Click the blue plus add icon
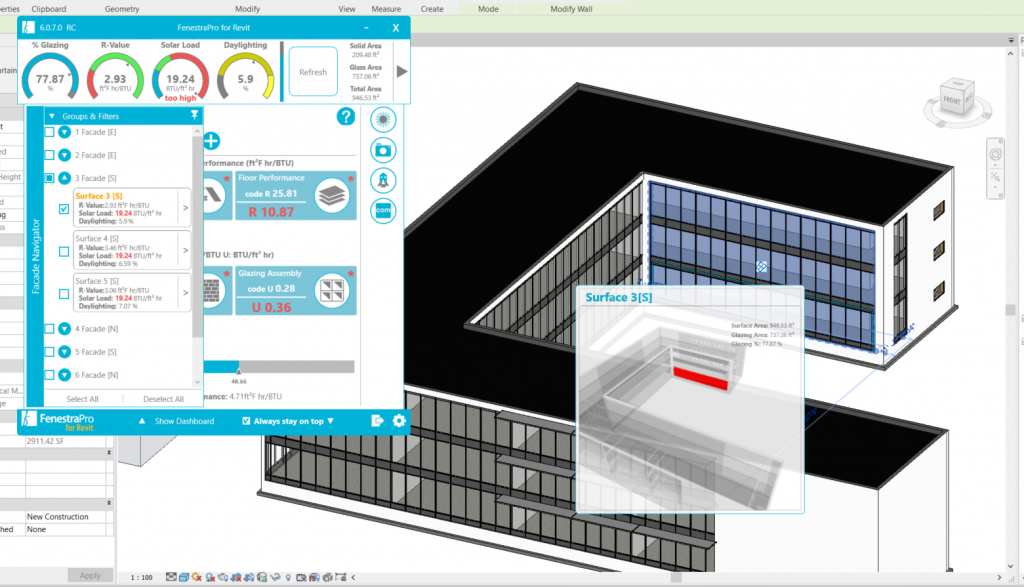The height and width of the screenshot is (587, 1024). coord(211,141)
